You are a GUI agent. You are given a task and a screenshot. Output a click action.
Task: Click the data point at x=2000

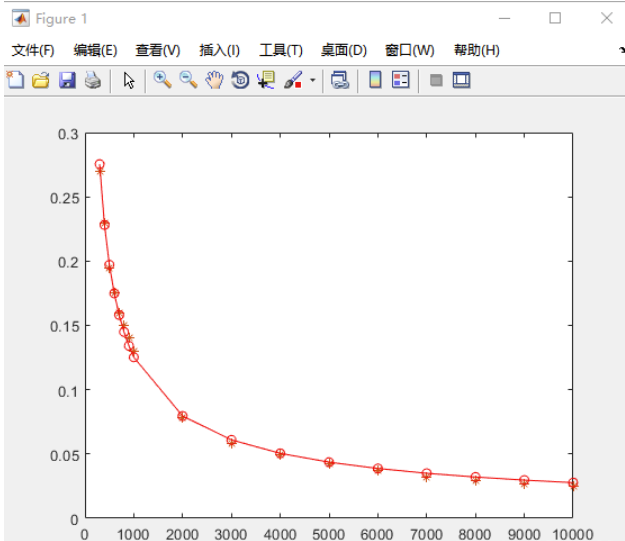tap(182, 416)
